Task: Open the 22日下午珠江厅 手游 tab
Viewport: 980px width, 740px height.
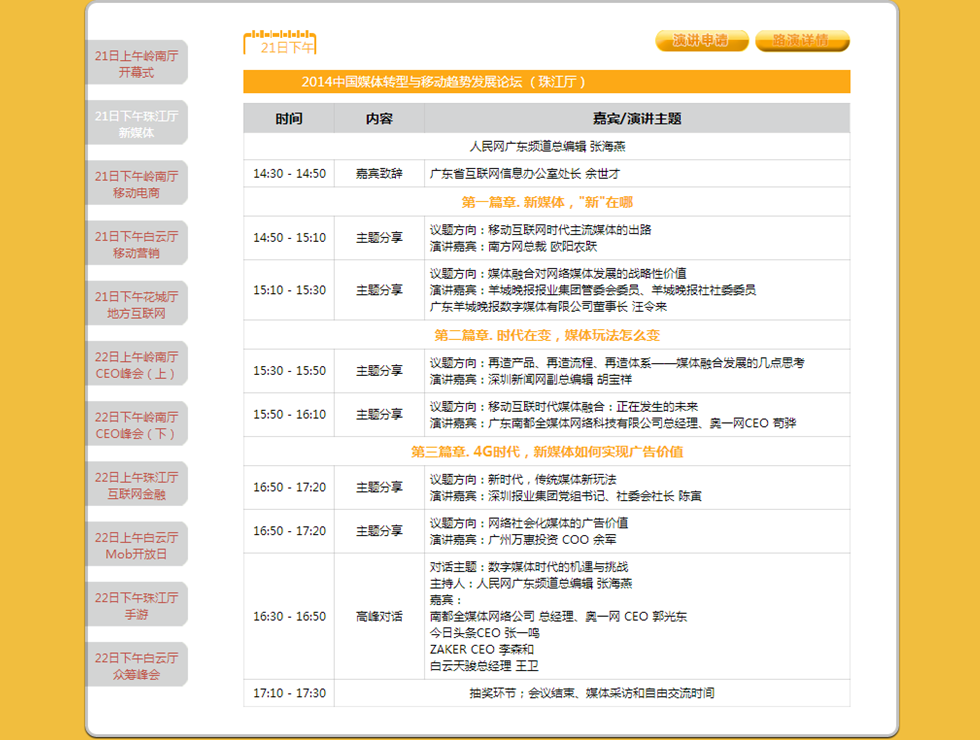Action: tap(136, 606)
